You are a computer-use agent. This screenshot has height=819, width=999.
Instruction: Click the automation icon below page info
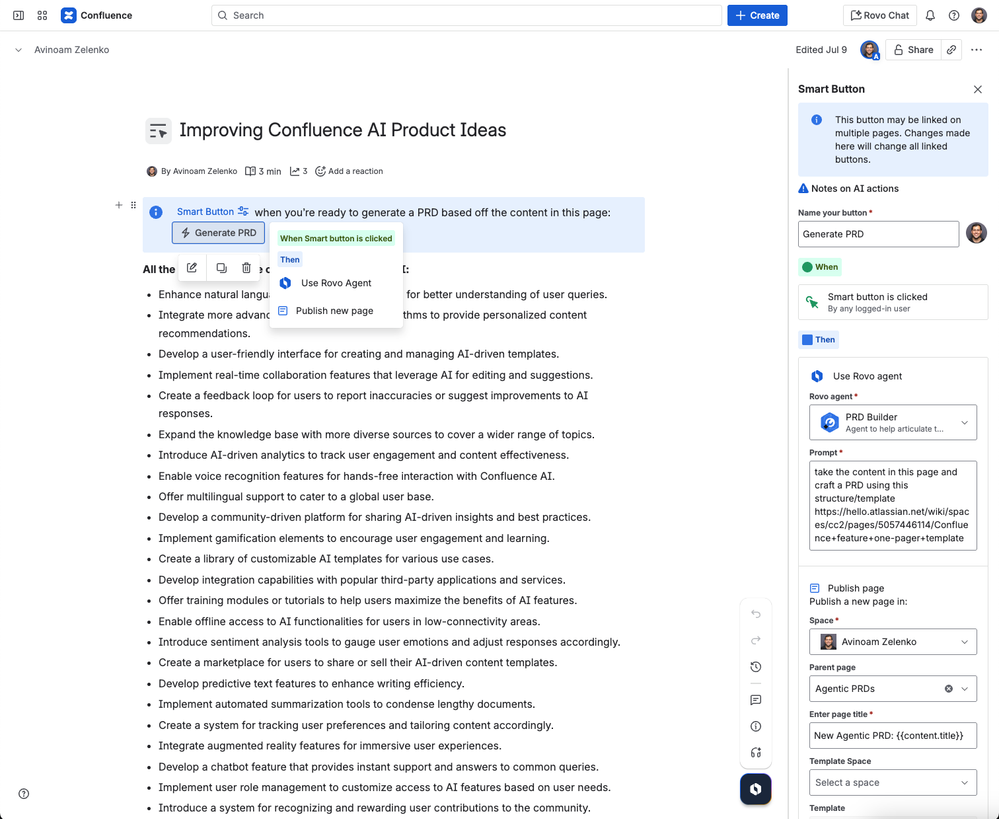click(x=756, y=753)
